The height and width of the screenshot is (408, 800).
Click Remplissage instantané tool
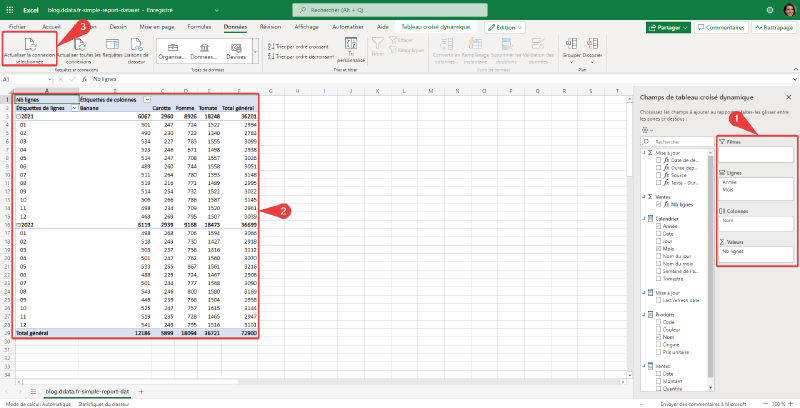click(x=476, y=50)
